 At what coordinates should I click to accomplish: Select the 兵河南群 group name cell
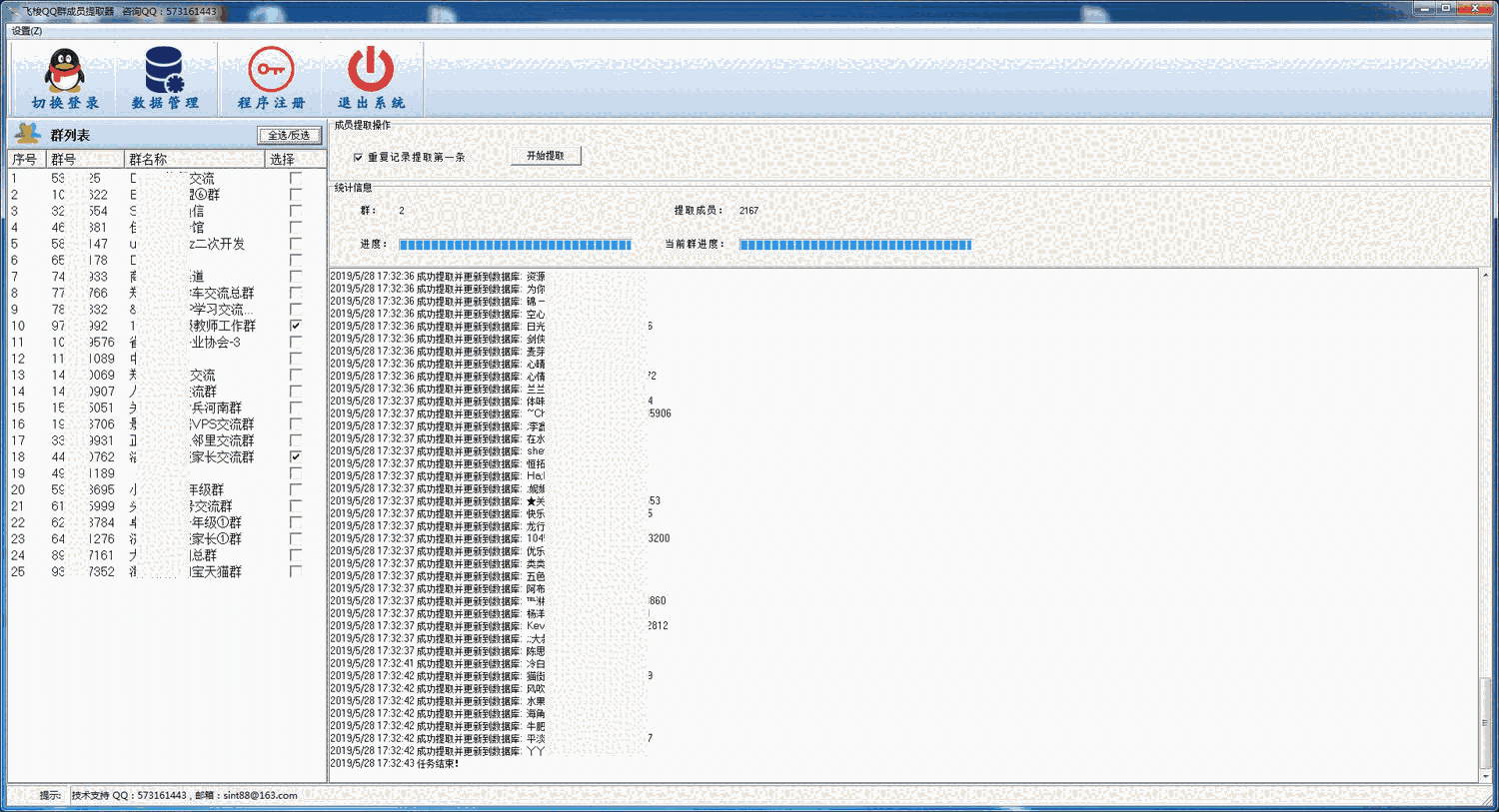tap(196, 407)
